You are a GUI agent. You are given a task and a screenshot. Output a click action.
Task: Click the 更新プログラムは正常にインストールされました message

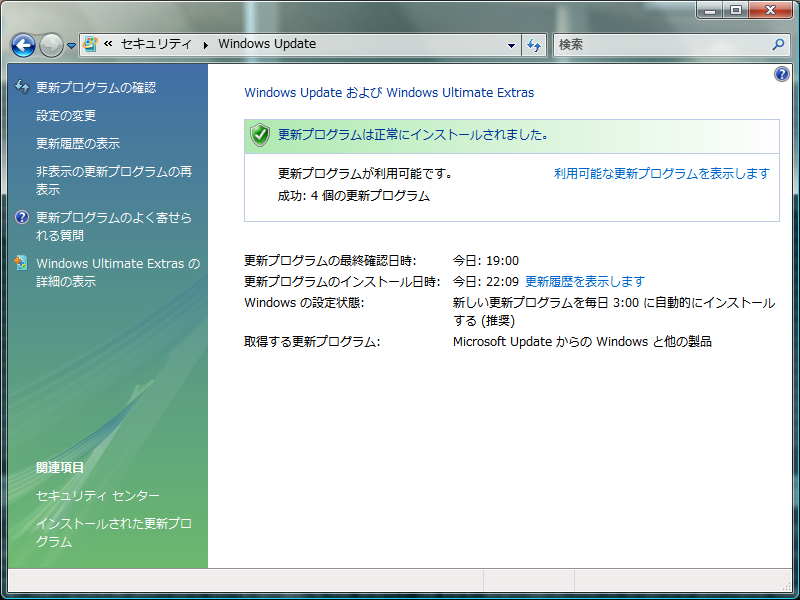tap(413, 135)
